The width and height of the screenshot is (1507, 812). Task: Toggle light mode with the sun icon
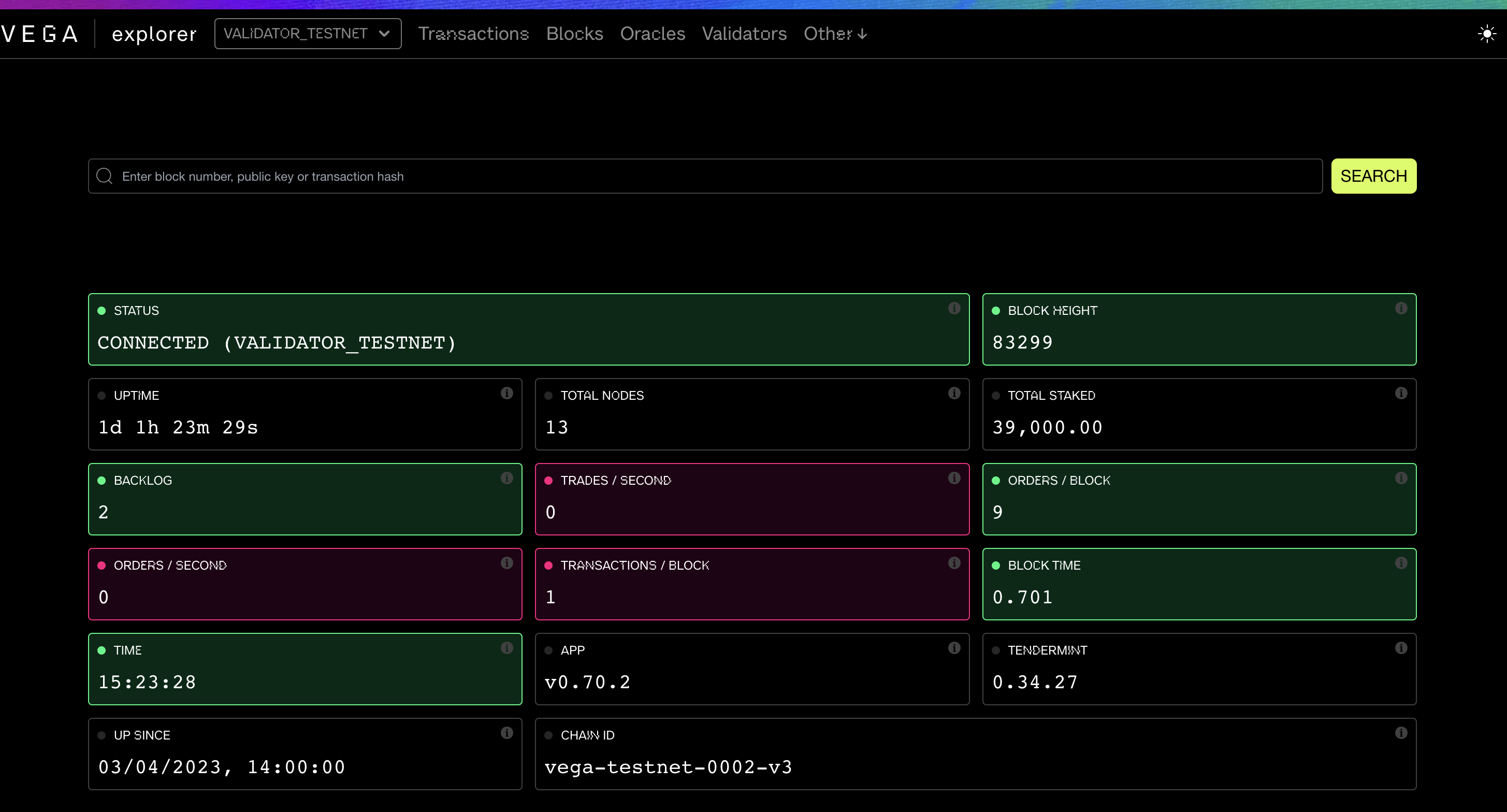point(1486,33)
